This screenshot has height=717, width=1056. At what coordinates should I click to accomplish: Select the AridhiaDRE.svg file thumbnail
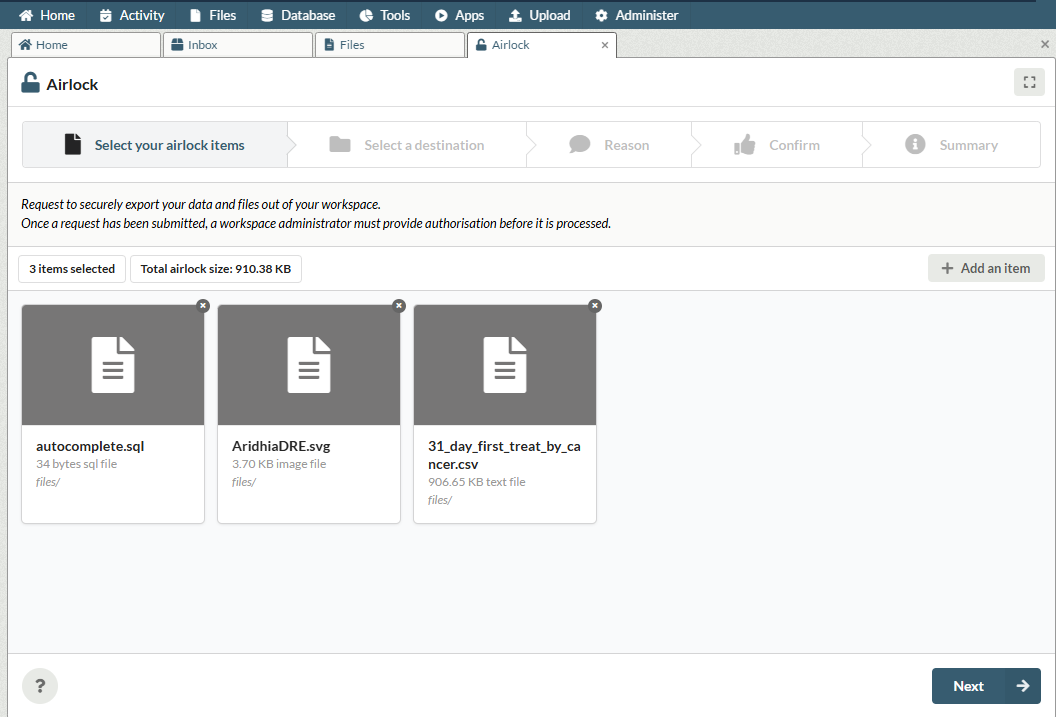click(x=308, y=365)
